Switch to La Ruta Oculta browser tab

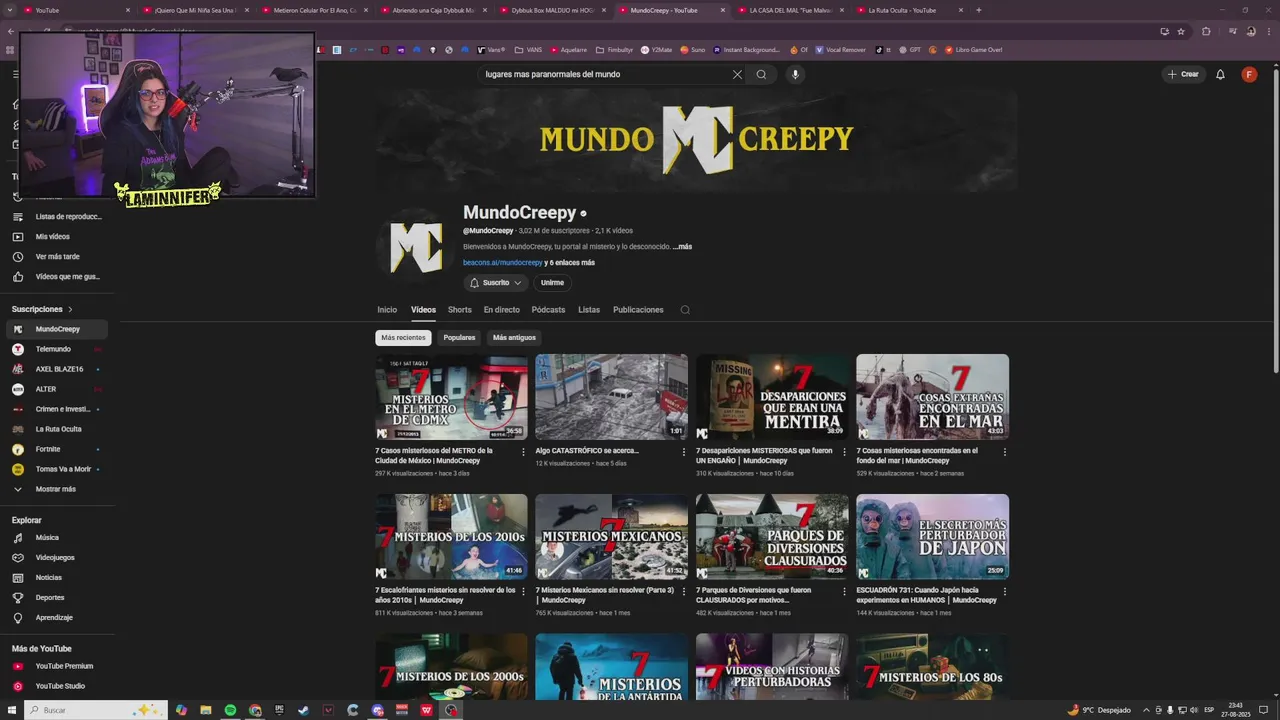point(909,10)
